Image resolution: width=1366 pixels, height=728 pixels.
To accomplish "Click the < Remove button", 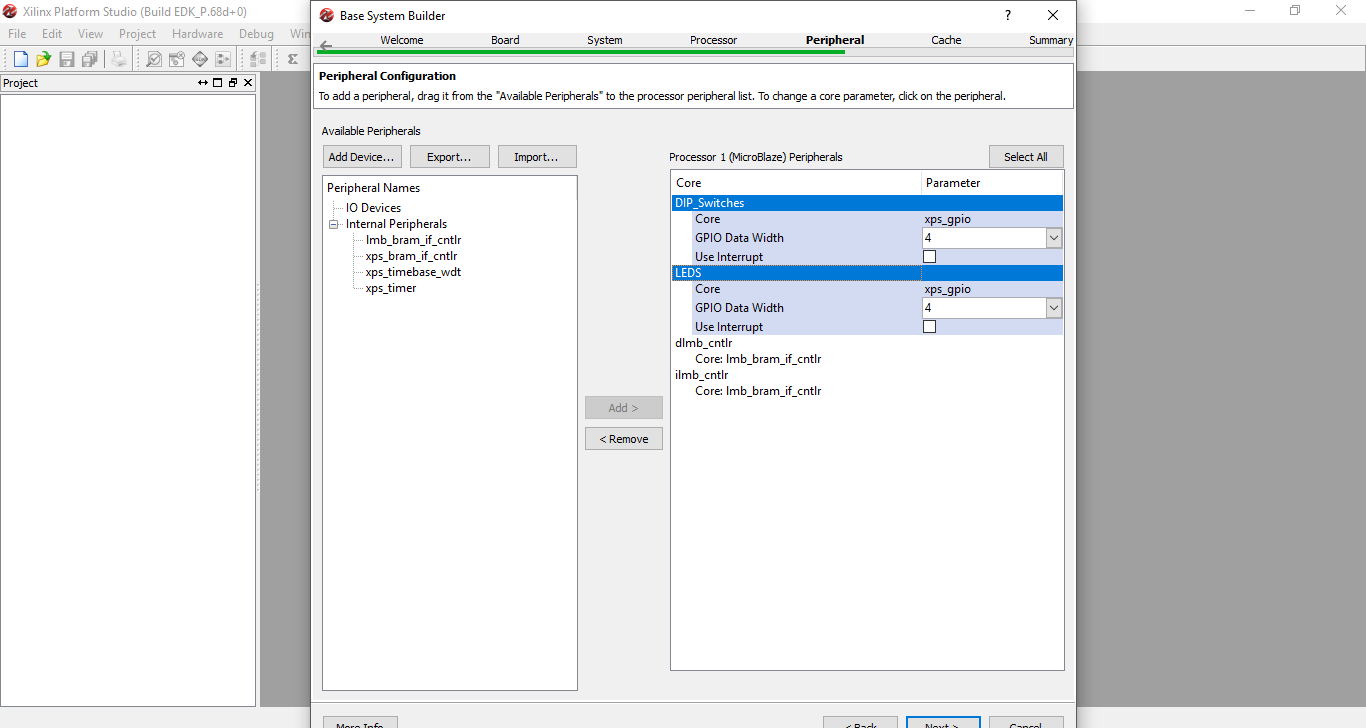I will (x=624, y=439).
